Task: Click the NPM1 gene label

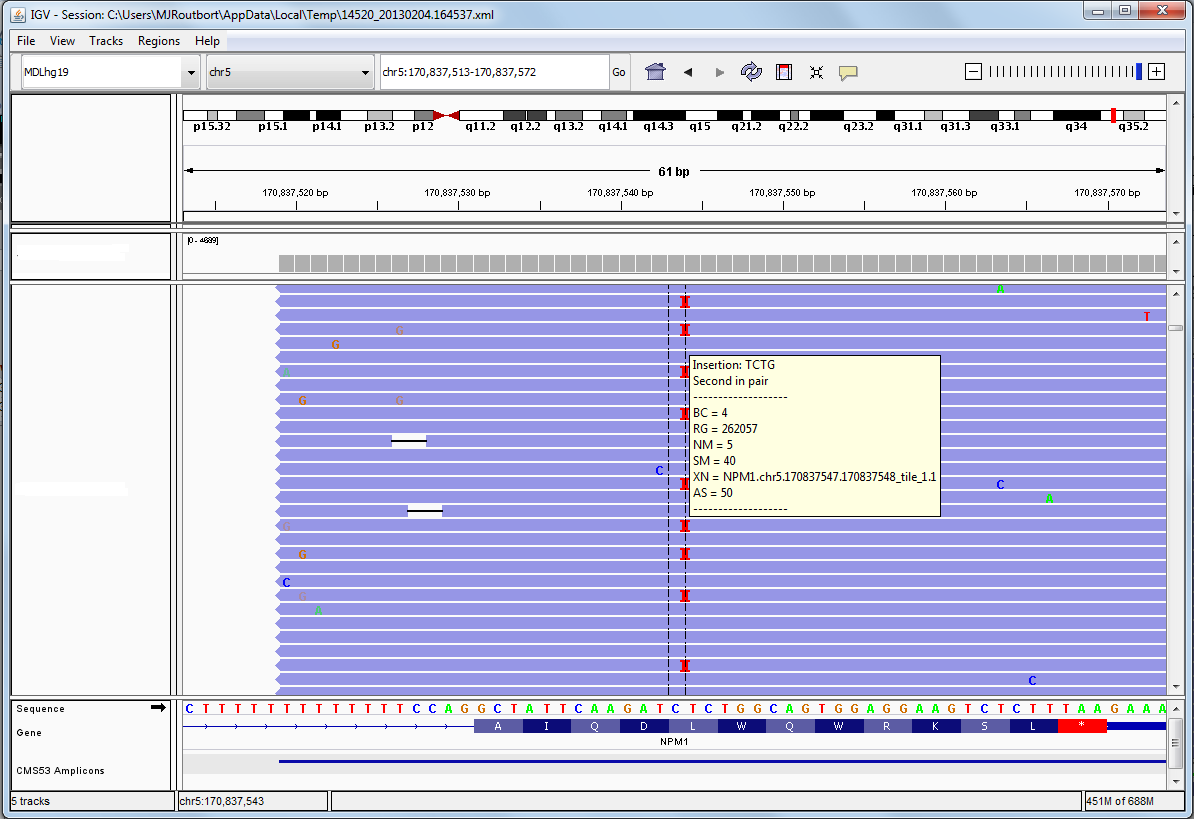Action: [x=674, y=741]
